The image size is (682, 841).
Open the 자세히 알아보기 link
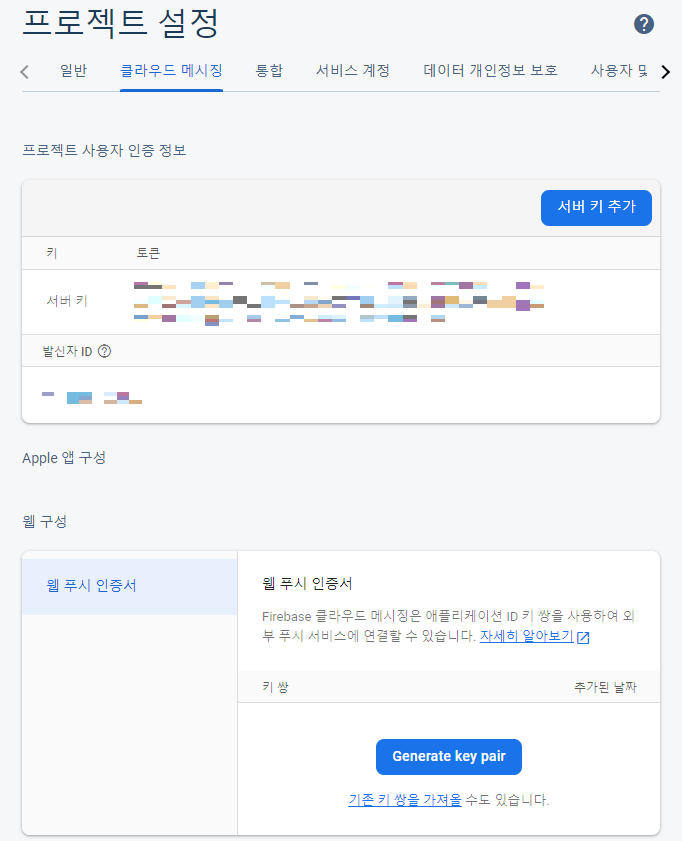(527, 636)
